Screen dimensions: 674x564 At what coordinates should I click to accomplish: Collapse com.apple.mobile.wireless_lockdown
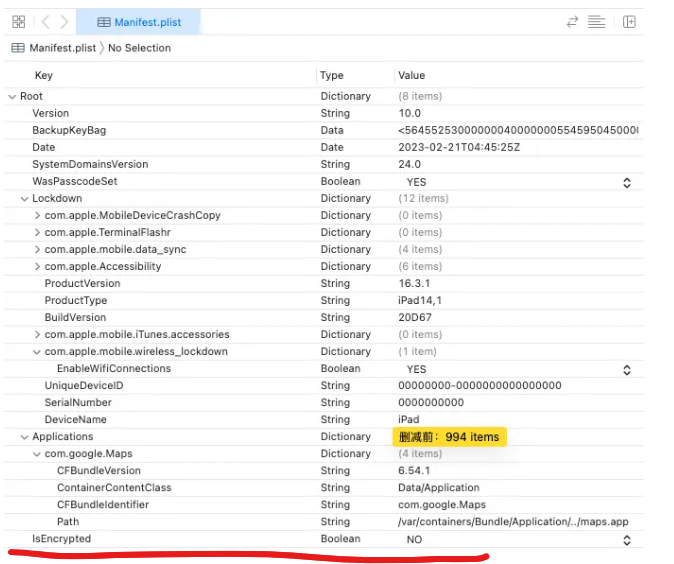pyautogui.click(x=37, y=352)
